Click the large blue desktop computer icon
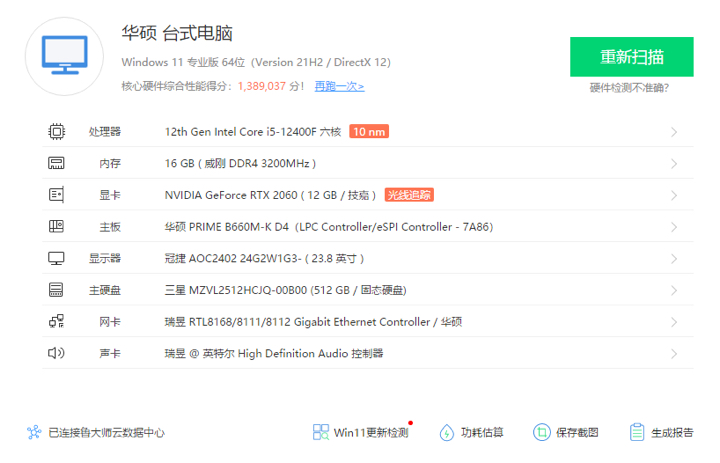720x463 pixels. pos(65,55)
